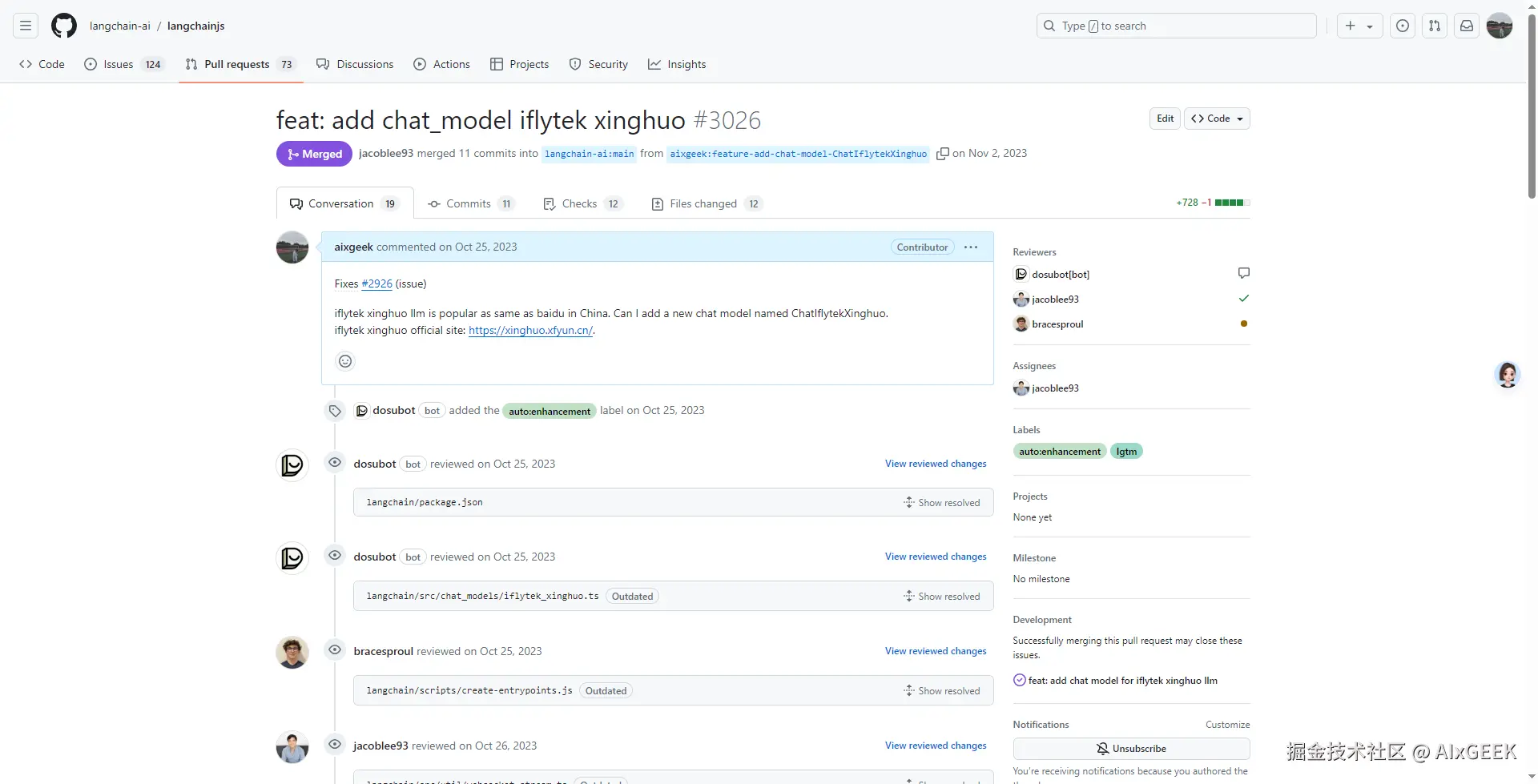Go to GitHub homepage via Octocat logo

point(64,26)
